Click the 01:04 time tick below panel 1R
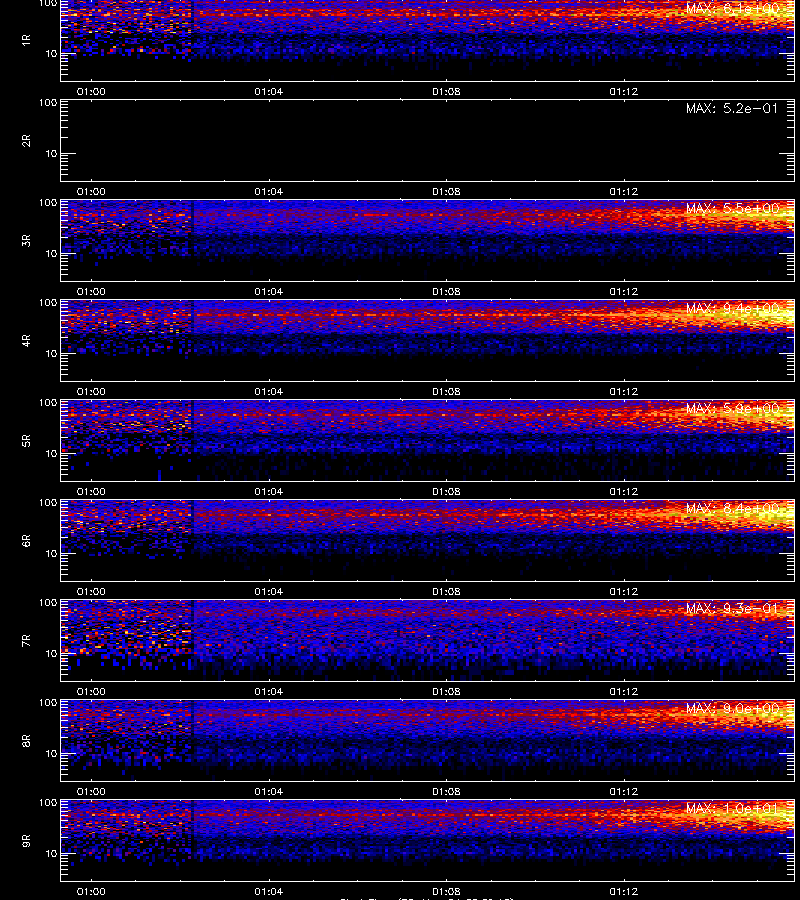The height and width of the screenshot is (900, 800). pyautogui.click(x=269, y=92)
